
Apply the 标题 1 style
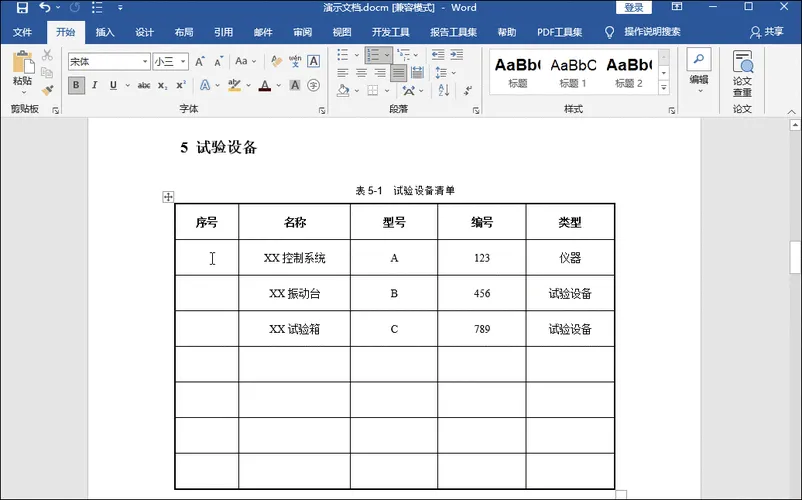point(573,72)
